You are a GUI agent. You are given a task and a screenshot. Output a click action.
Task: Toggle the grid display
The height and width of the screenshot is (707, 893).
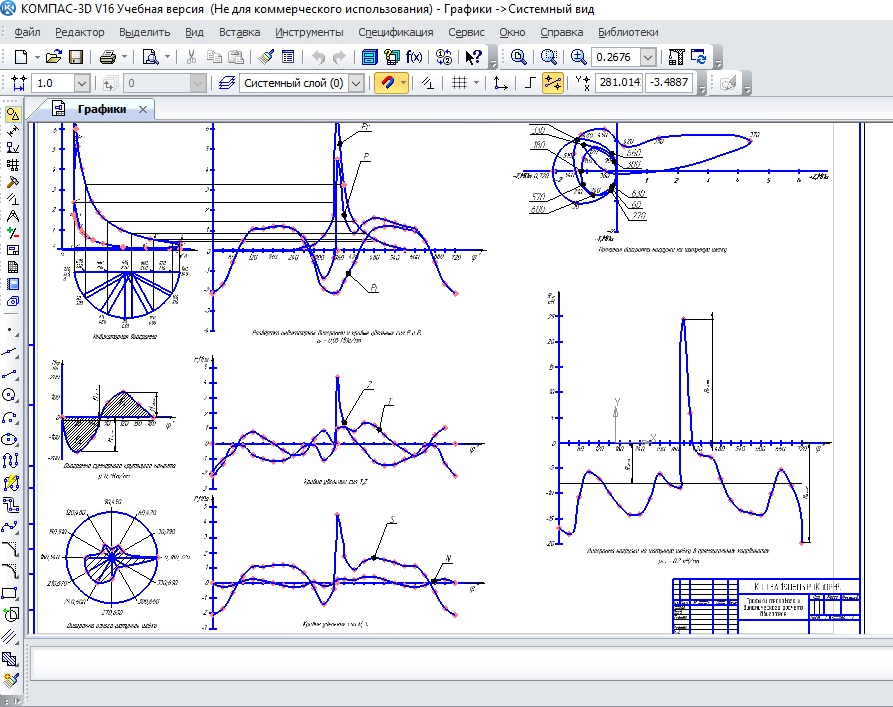click(459, 83)
